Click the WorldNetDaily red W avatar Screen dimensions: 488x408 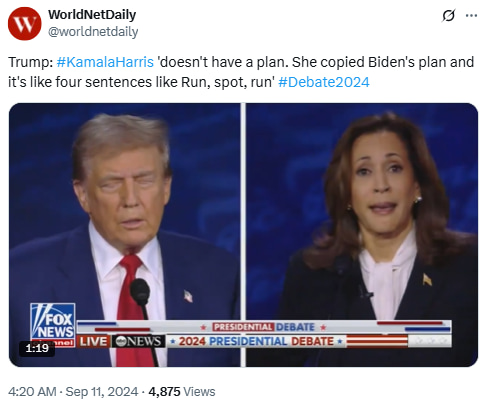(24, 24)
